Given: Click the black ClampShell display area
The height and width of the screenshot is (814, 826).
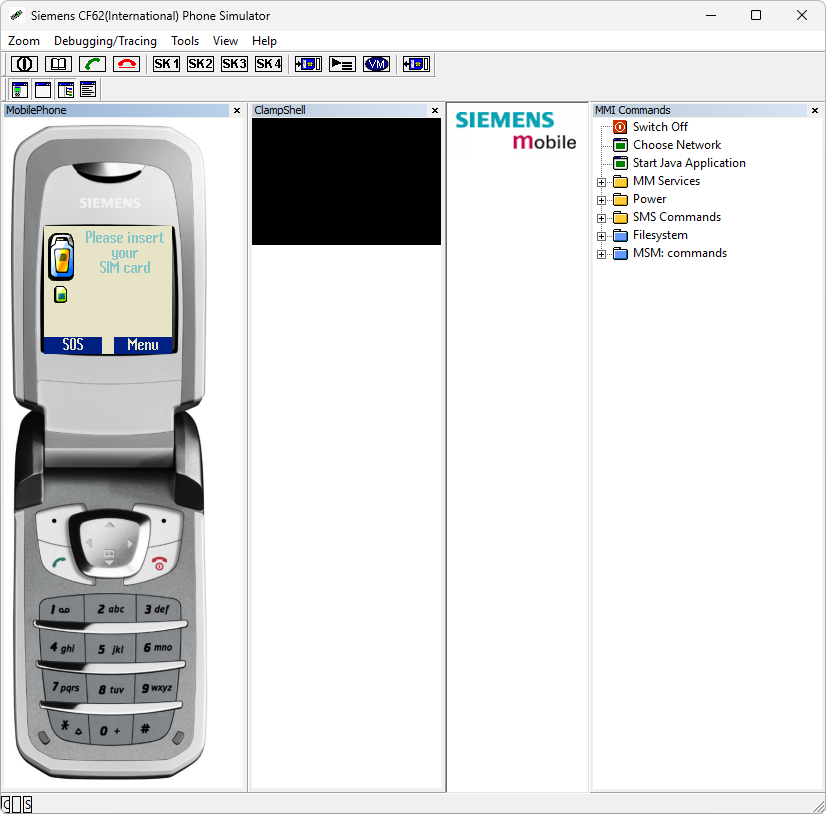Looking at the screenshot, I should (x=346, y=181).
